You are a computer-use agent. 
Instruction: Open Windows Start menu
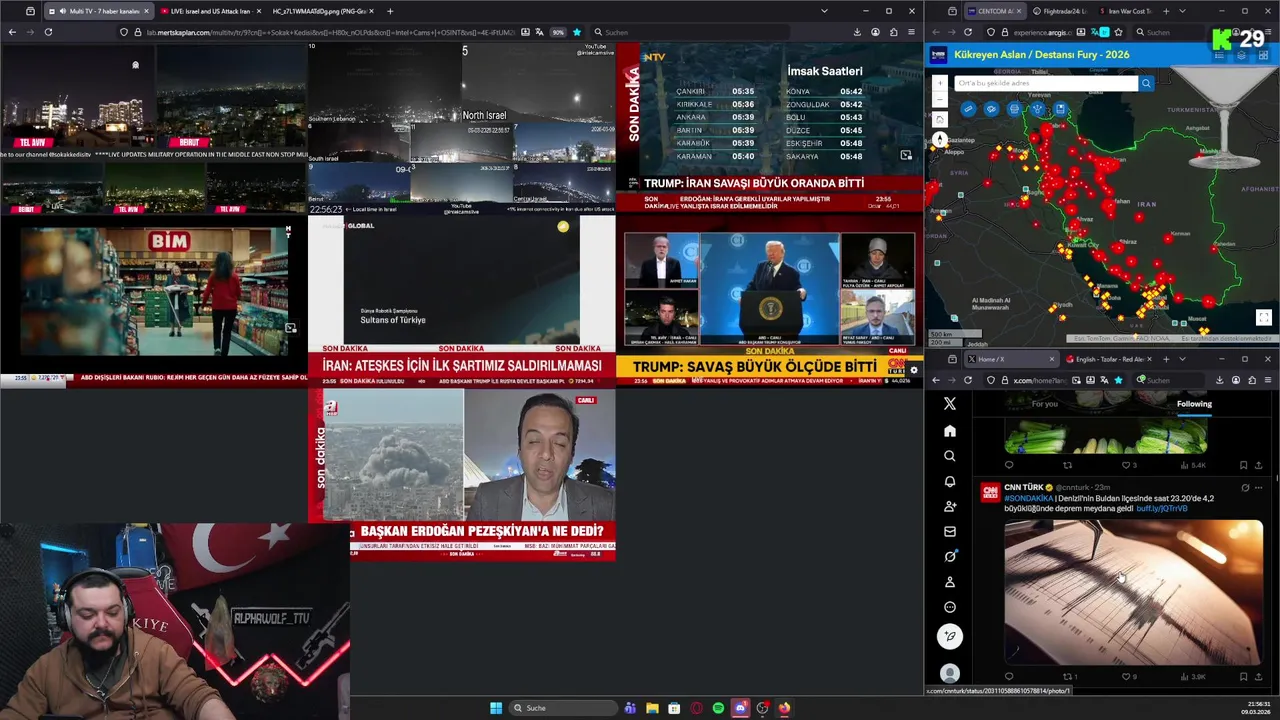(496, 708)
